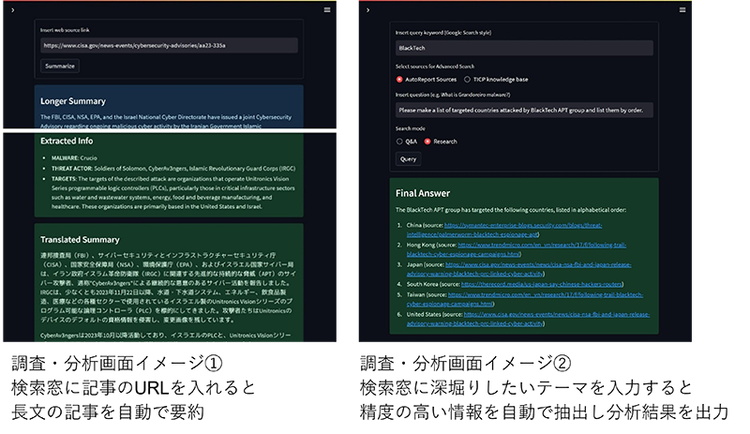The height and width of the screenshot is (434, 750).
Task: Focus the web source link input field
Action: coord(169,45)
